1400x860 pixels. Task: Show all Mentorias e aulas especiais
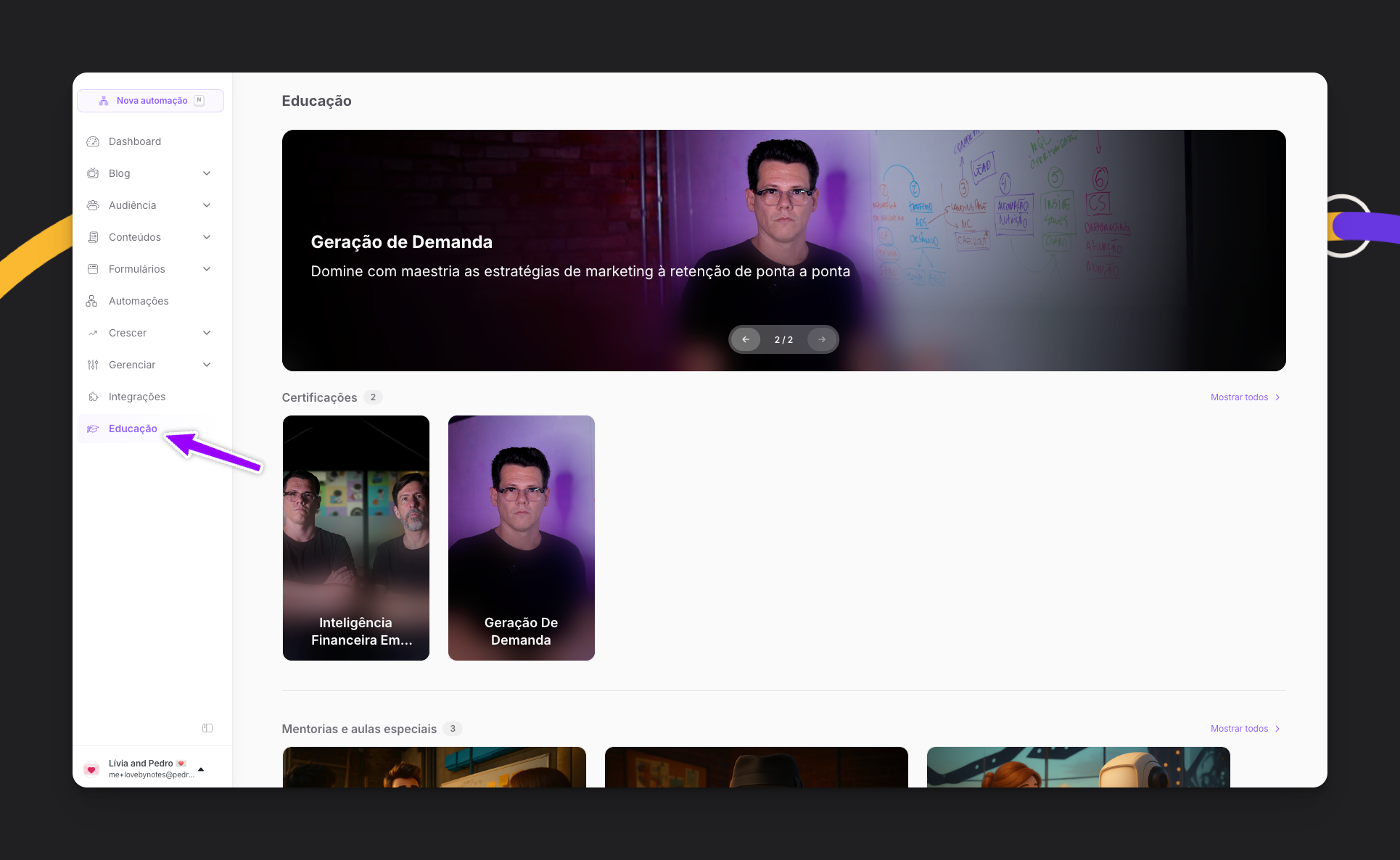pyautogui.click(x=1245, y=729)
